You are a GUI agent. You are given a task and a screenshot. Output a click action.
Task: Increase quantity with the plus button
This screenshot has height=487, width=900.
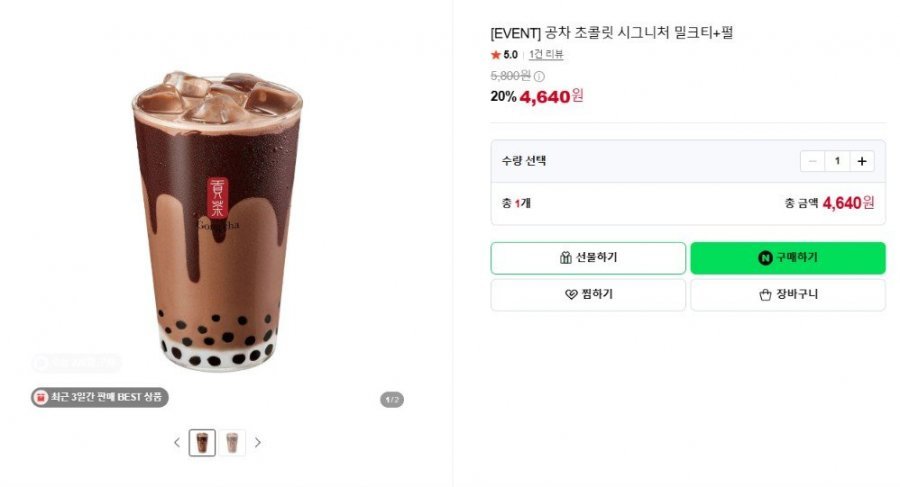pos(862,161)
